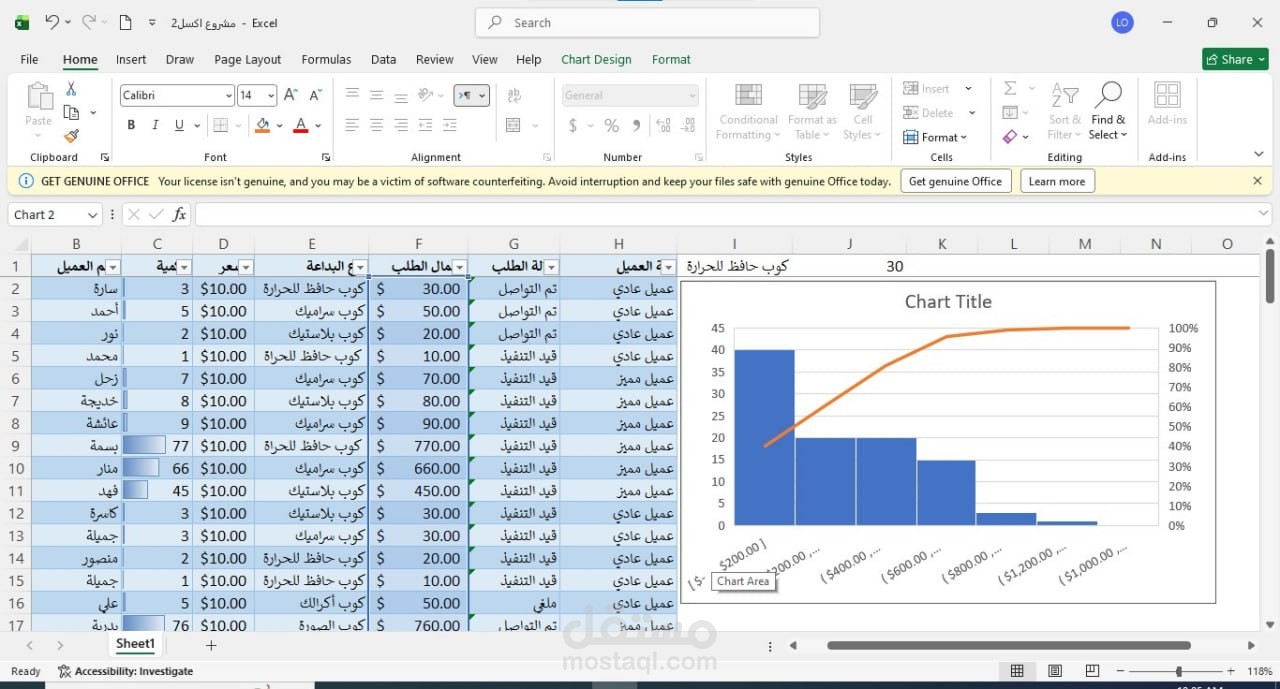Switch to the Formulas tab
This screenshot has height=689, width=1280.
[326, 59]
